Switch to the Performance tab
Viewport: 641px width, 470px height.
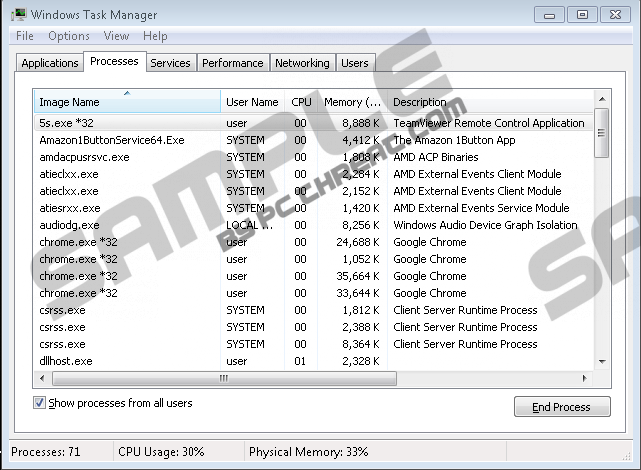(232, 63)
